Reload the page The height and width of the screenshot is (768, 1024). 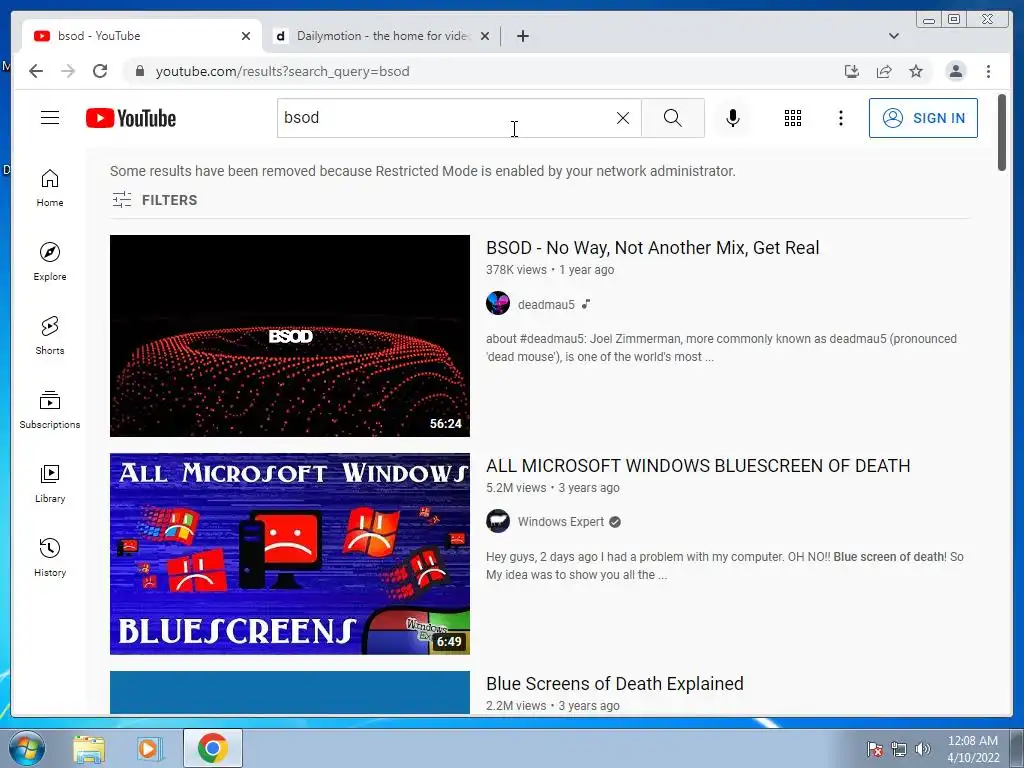point(100,71)
